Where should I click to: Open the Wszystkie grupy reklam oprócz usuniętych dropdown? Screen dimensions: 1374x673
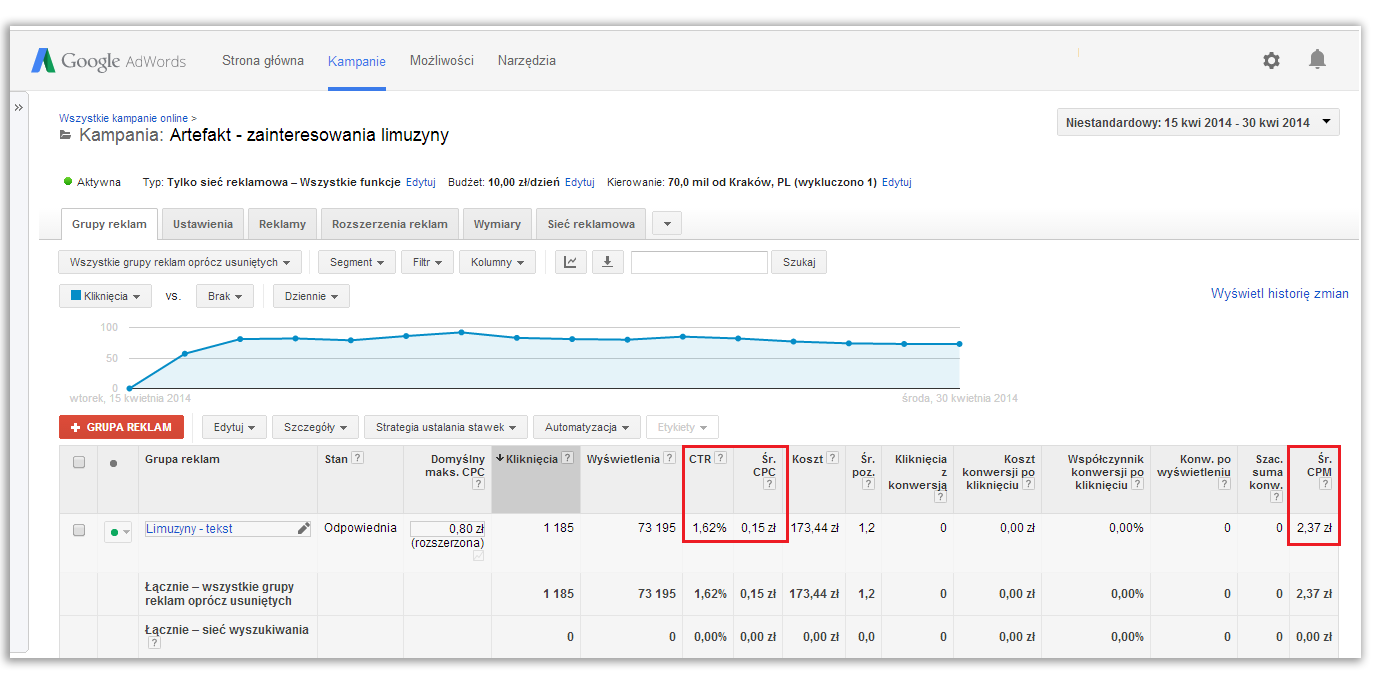coord(180,262)
